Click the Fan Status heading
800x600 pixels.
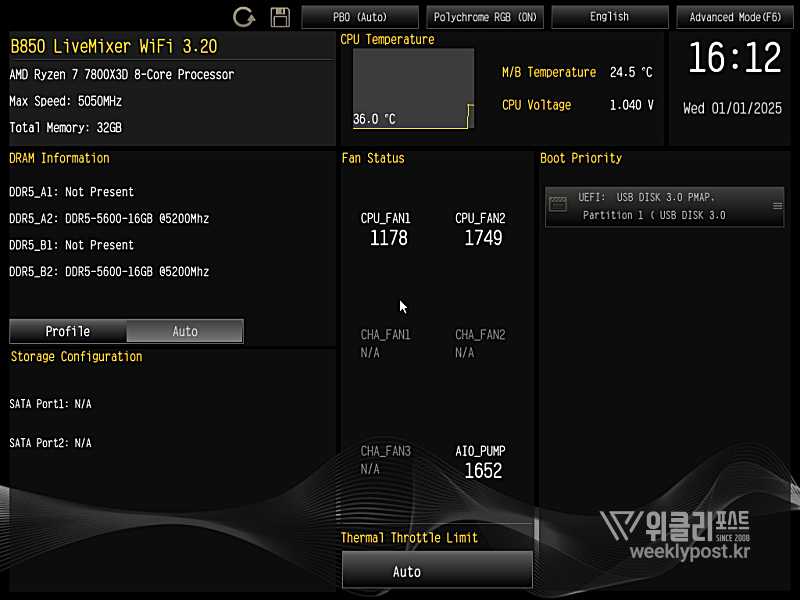tap(373, 158)
